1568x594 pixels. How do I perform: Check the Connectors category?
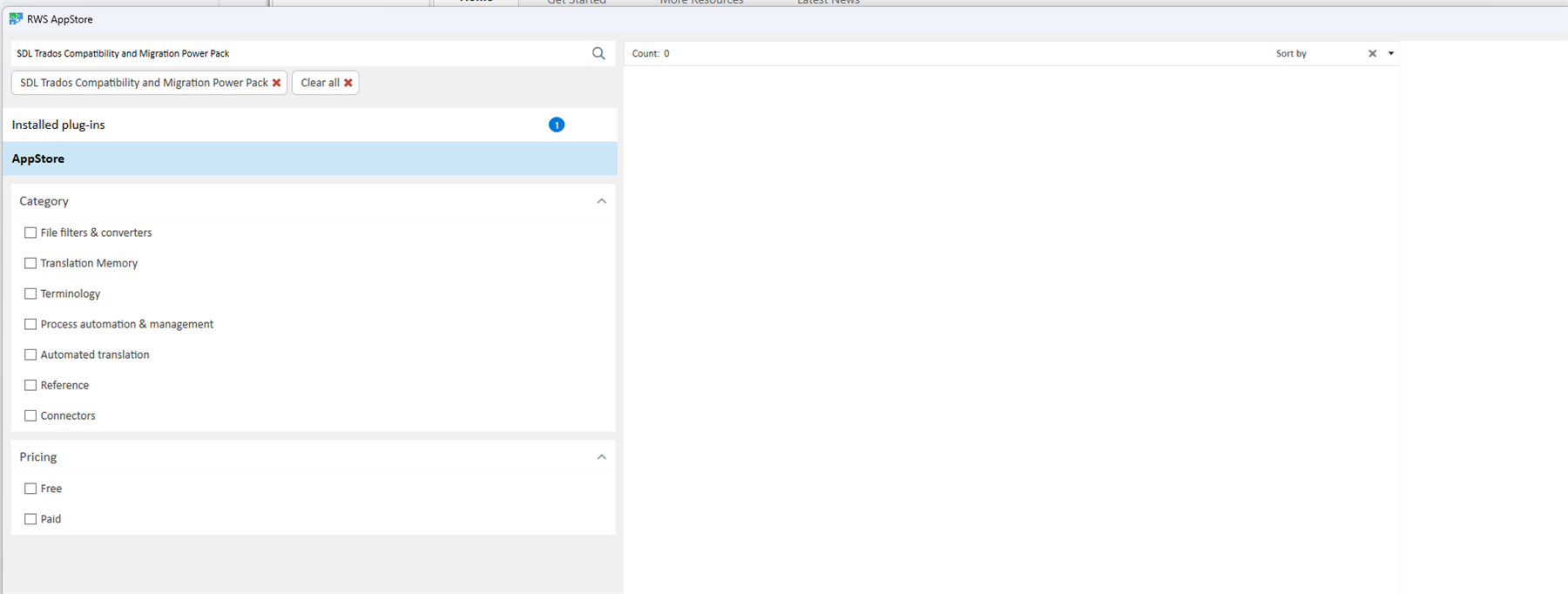30,415
